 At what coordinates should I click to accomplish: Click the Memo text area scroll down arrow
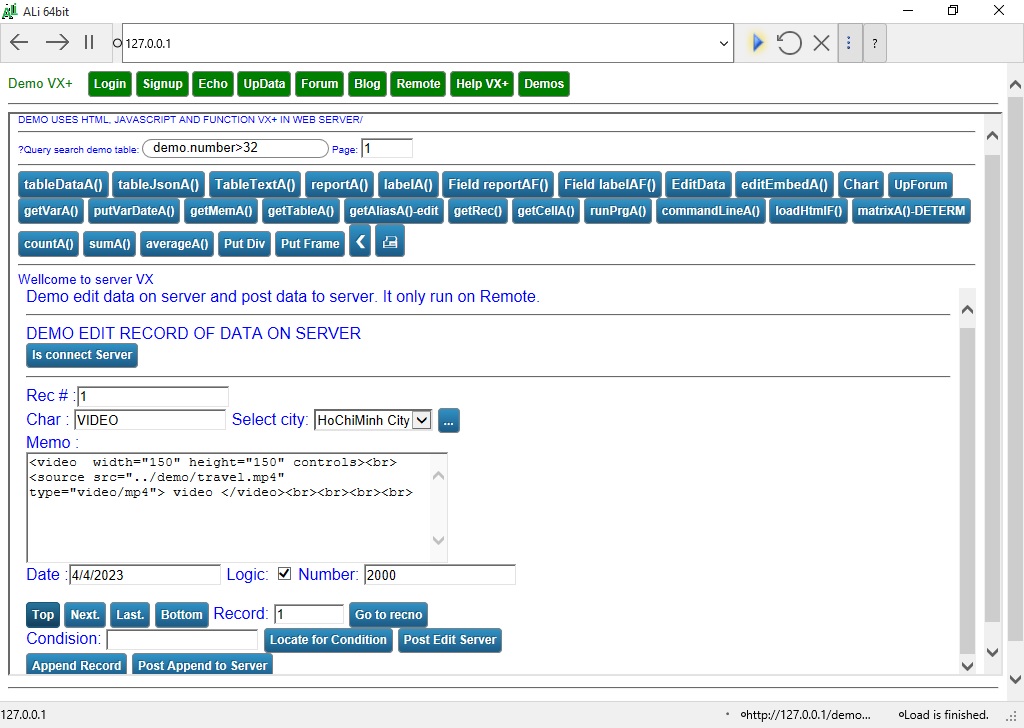tap(438, 541)
